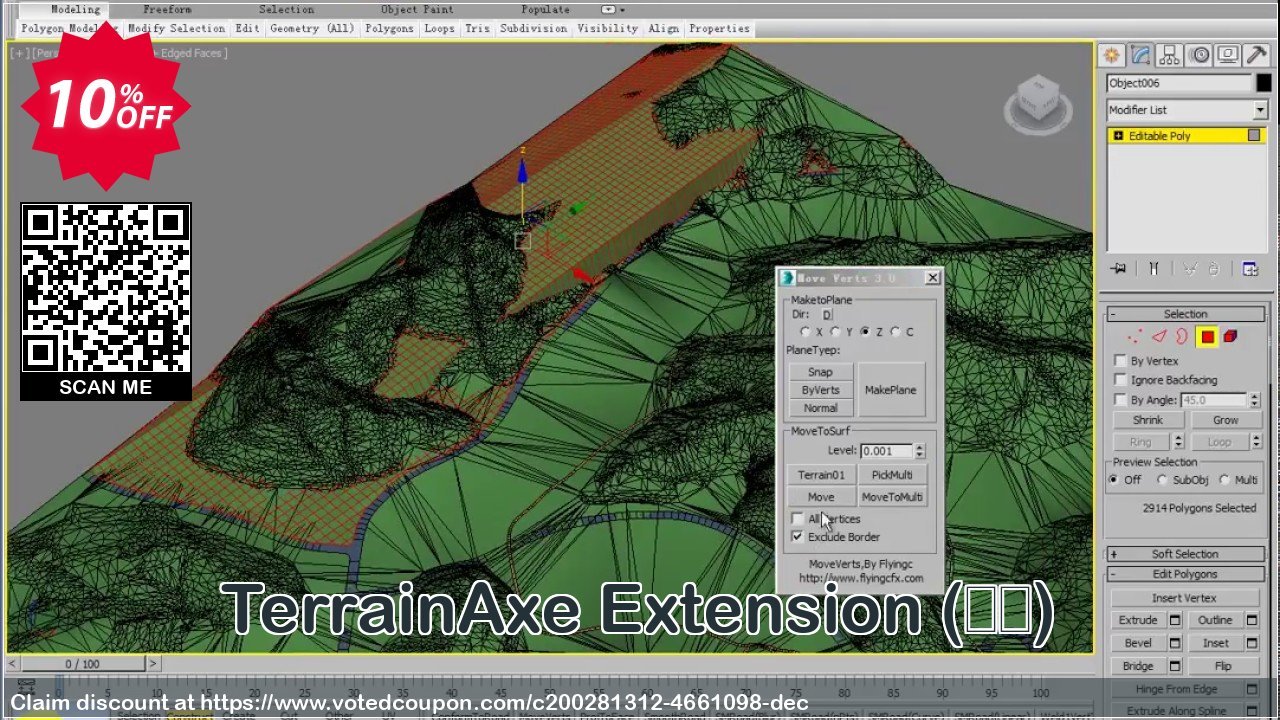The width and height of the screenshot is (1280, 720).
Task: Open the Motion command panel tab
Action: tap(1199, 56)
